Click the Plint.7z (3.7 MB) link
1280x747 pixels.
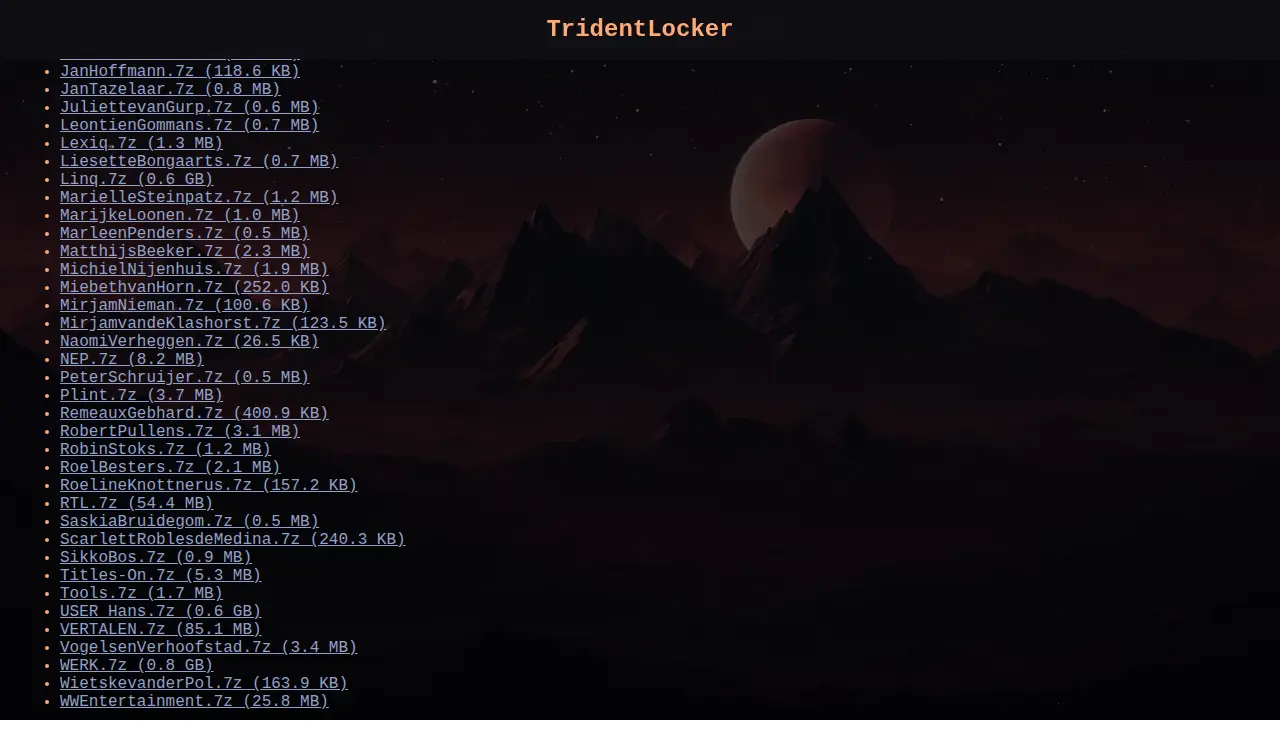(x=141, y=396)
